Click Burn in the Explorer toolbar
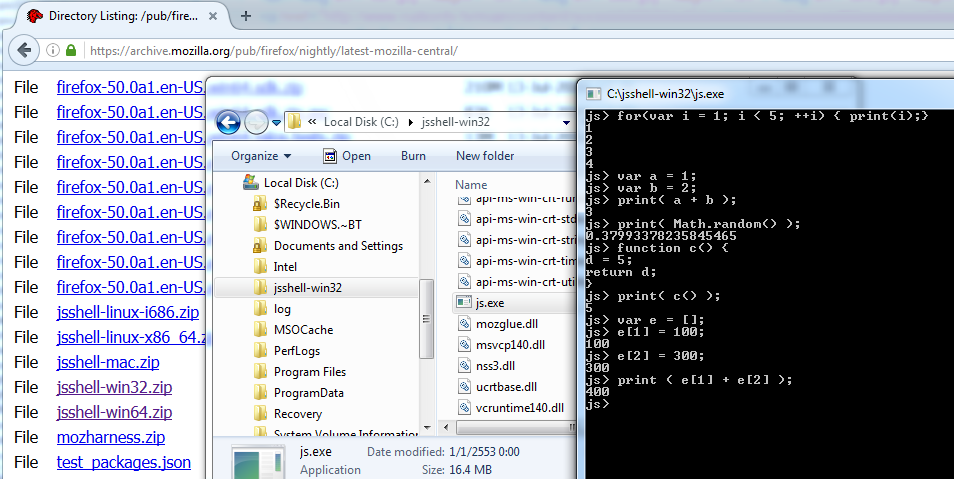 point(413,156)
